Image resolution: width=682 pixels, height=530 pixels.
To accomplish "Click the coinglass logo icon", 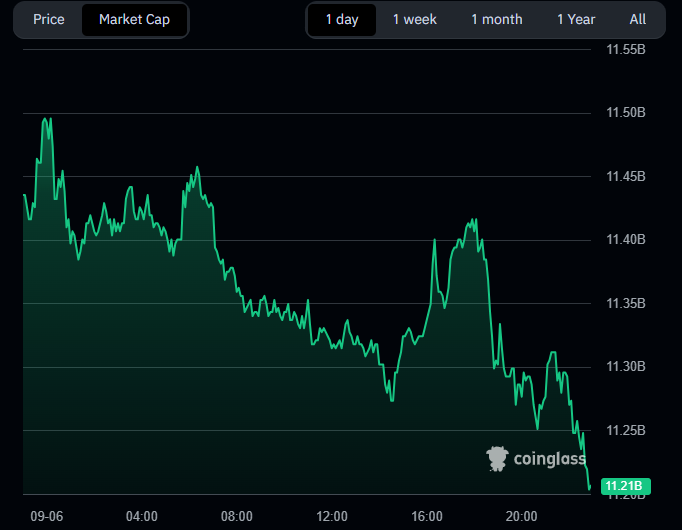I will [497, 459].
